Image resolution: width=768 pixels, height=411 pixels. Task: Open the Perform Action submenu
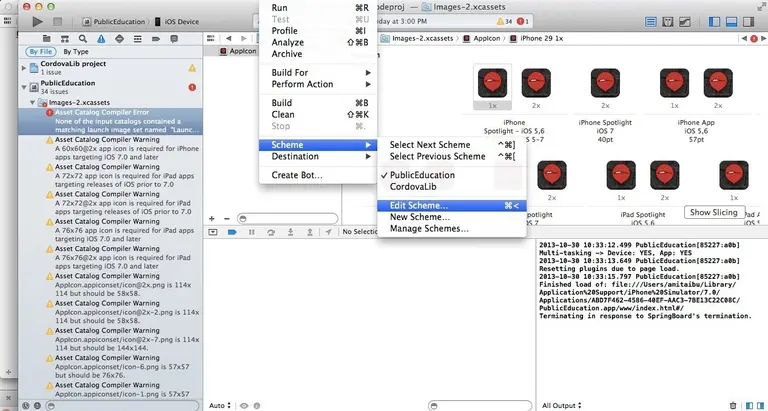(318, 84)
